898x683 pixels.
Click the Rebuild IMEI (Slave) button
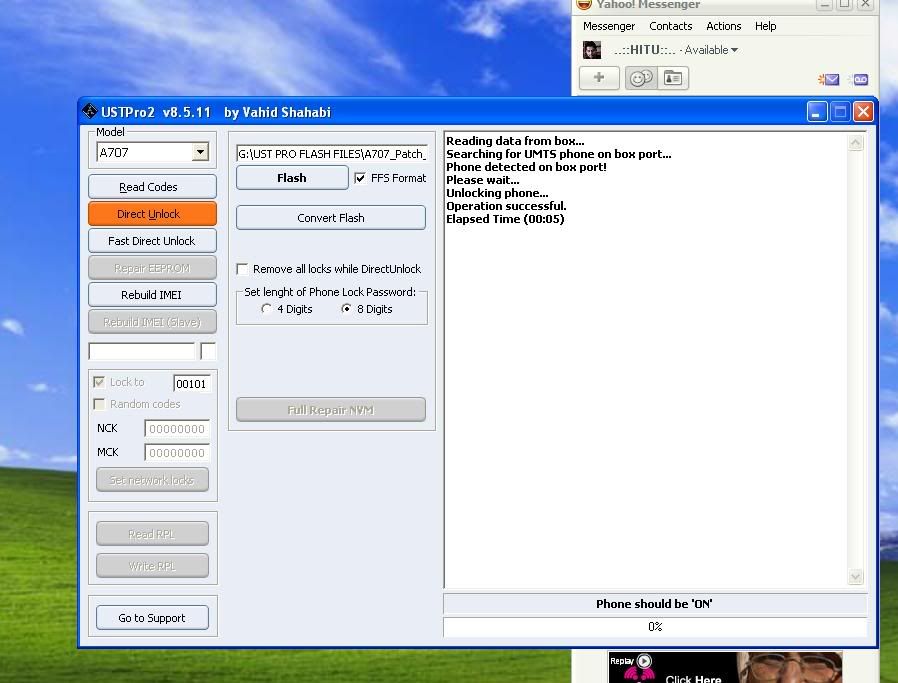point(152,322)
